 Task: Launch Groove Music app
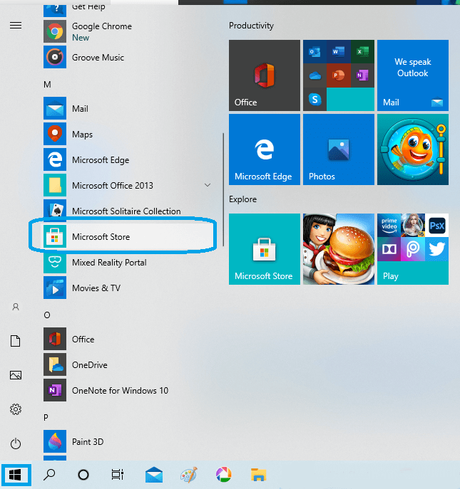[x=127, y=57]
